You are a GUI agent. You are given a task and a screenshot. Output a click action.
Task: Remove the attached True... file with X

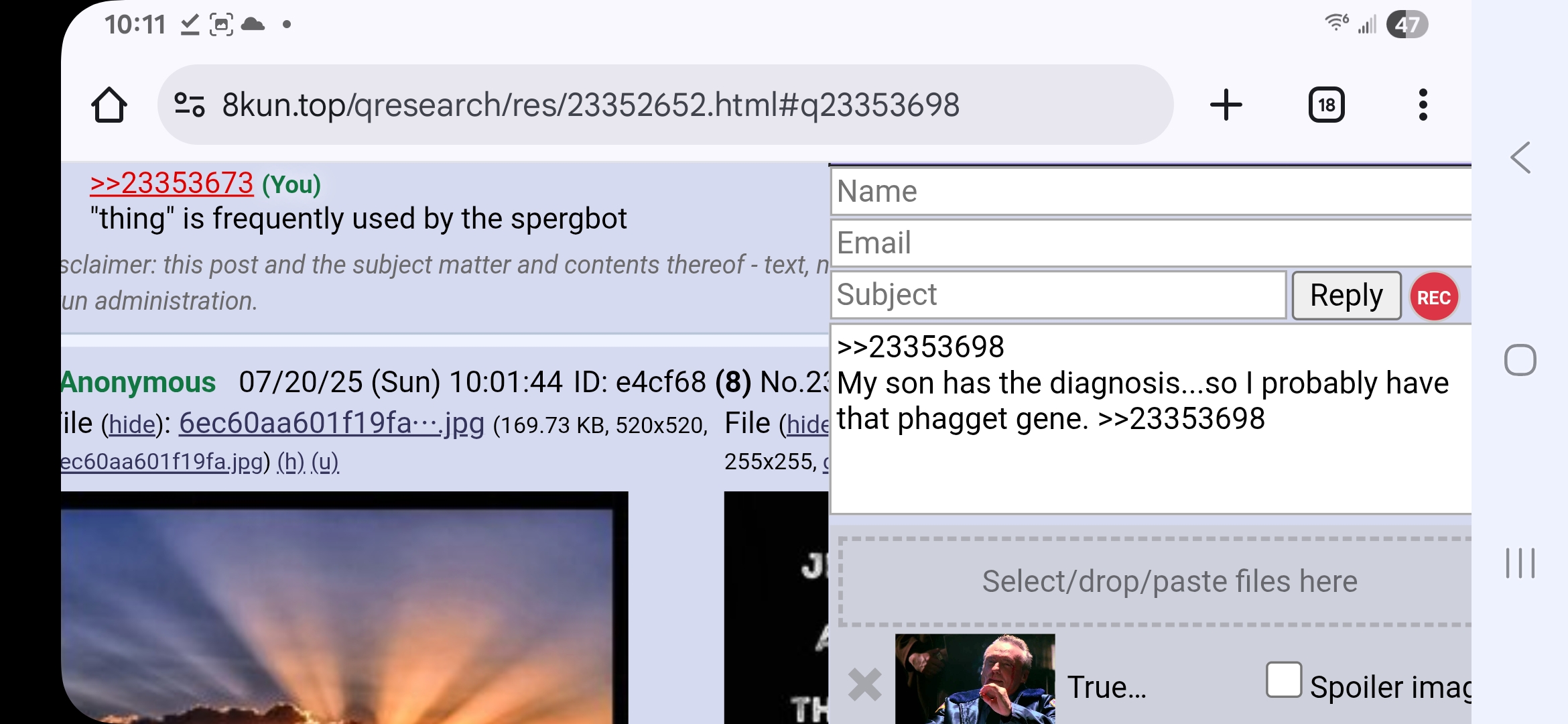pyautogui.click(x=864, y=685)
